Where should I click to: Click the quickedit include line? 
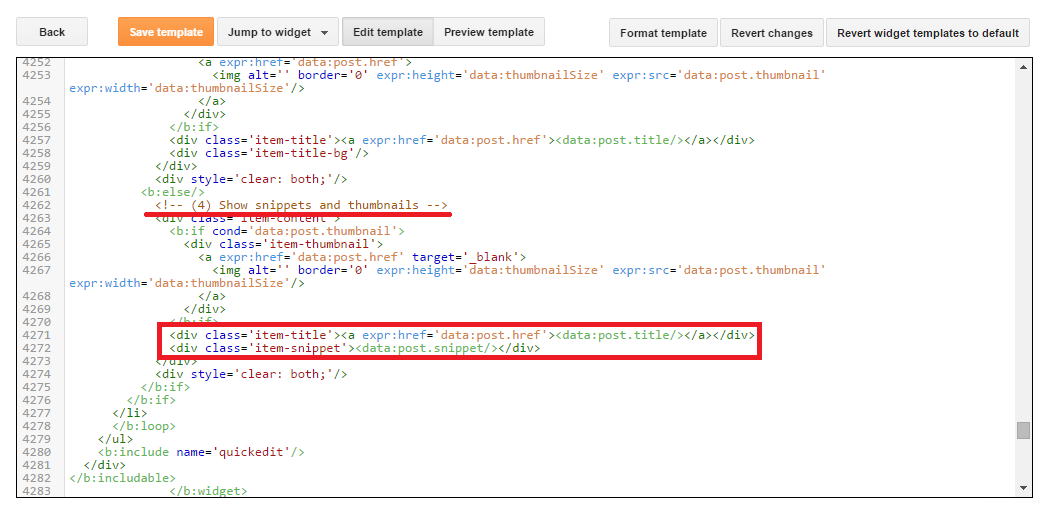[x=201, y=452]
